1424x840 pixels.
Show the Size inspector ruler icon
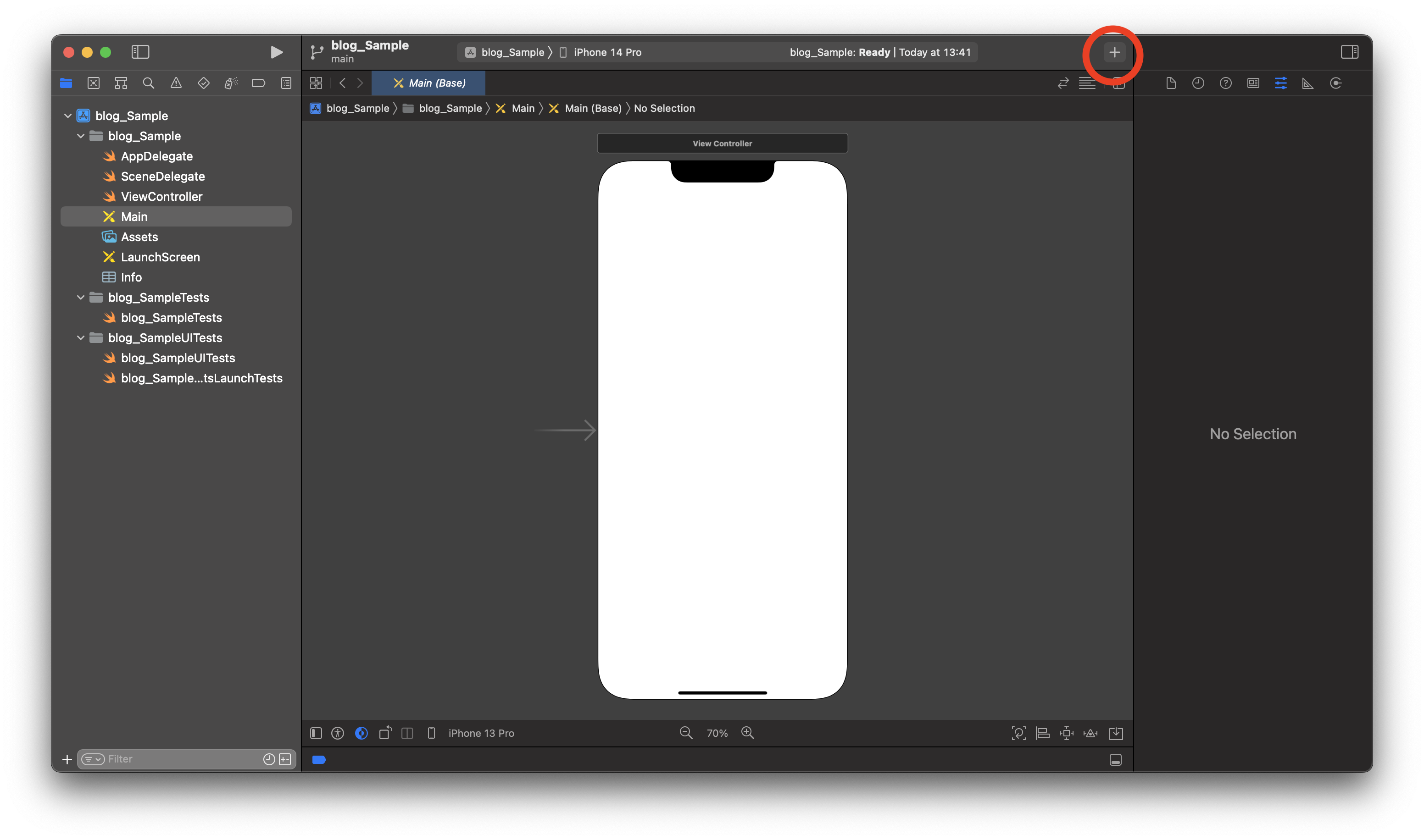(1307, 83)
